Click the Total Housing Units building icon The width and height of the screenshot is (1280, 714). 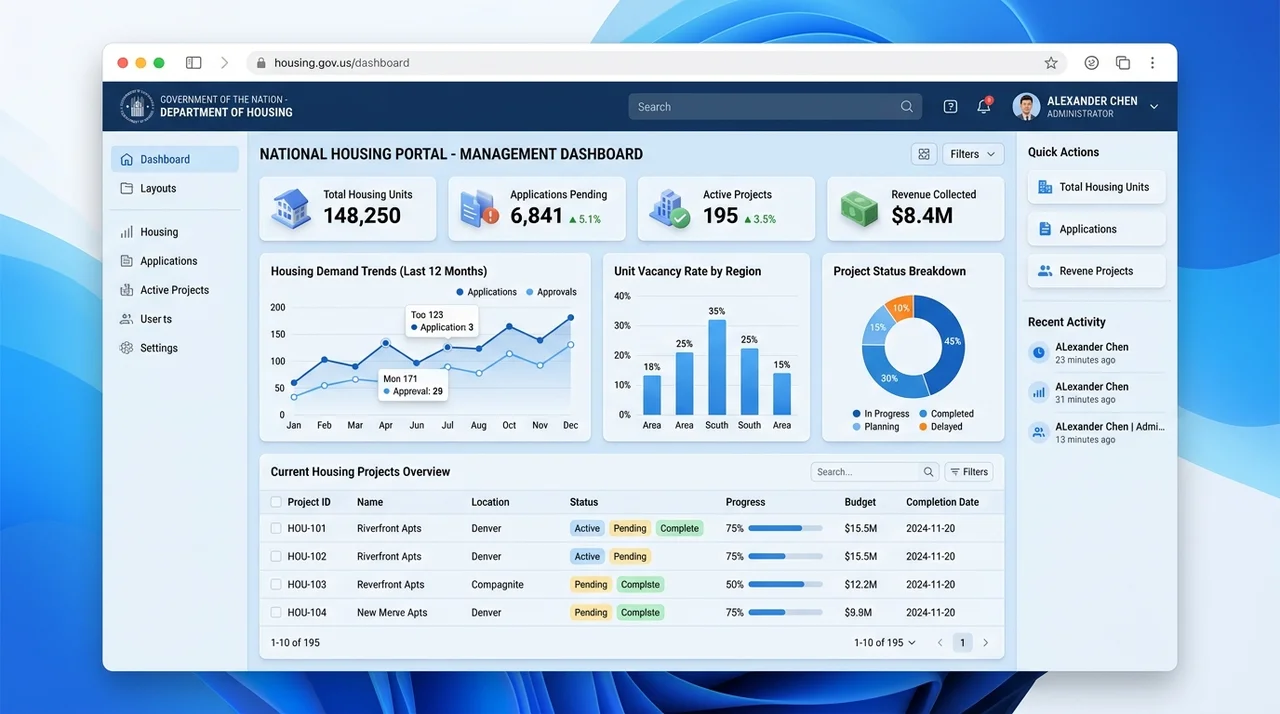click(291, 208)
